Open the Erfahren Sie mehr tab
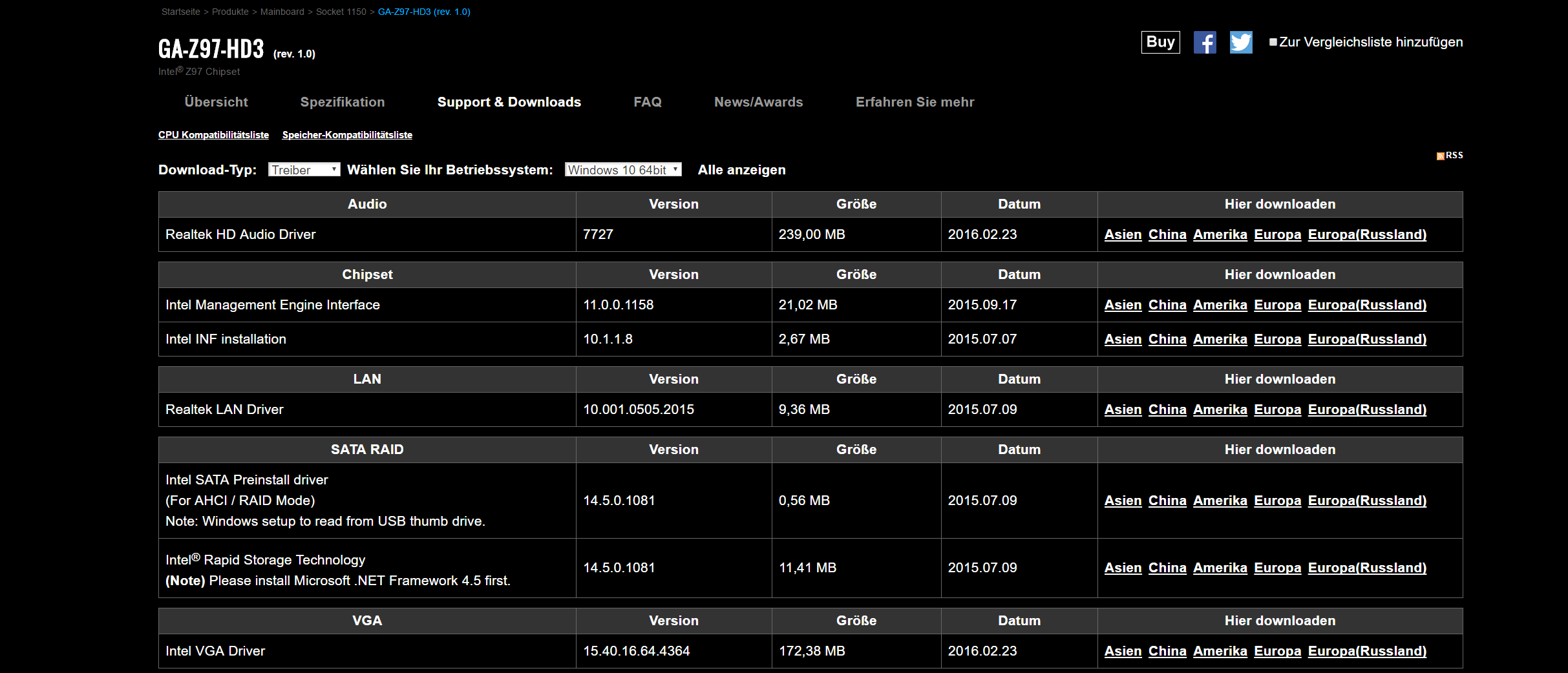 tap(915, 102)
